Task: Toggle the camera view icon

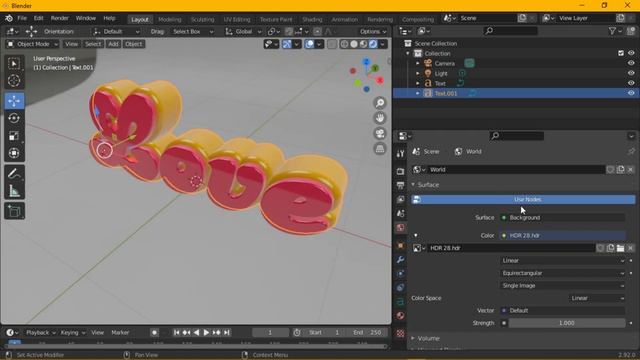Action: (x=380, y=133)
